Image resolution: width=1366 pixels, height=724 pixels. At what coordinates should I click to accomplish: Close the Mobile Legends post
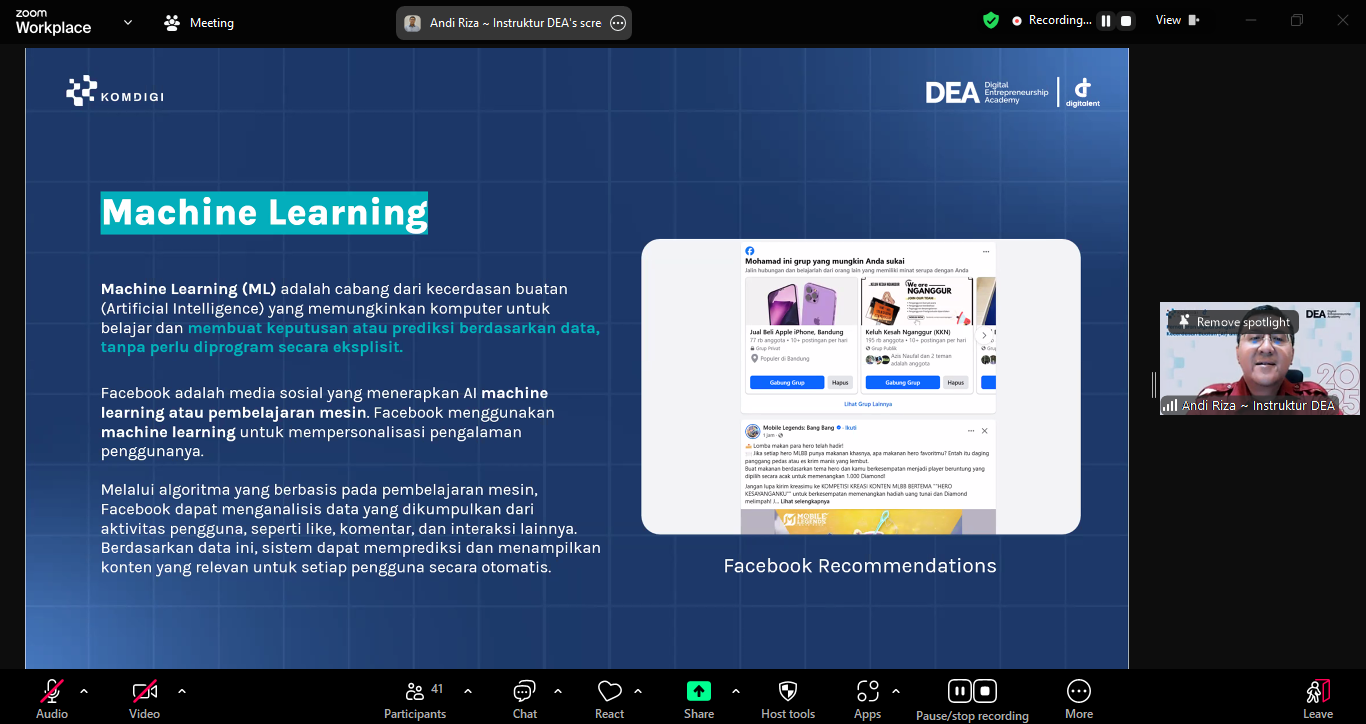tap(984, 430)
